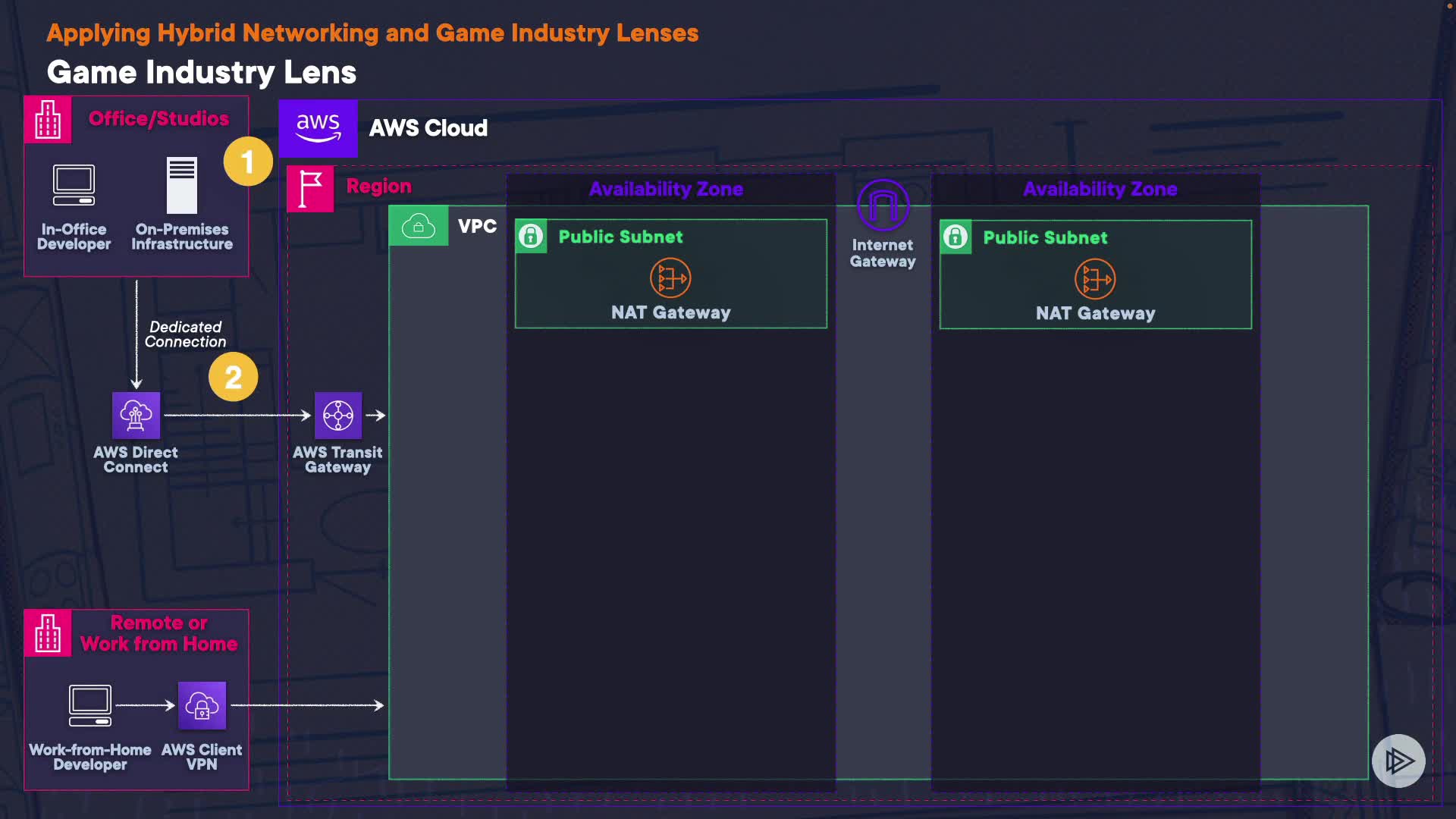Image resolution: width=1456 pixels, height=819 pixels.
Task: Click the Remote or Work from Home building icon
Action: click(48, 633)
